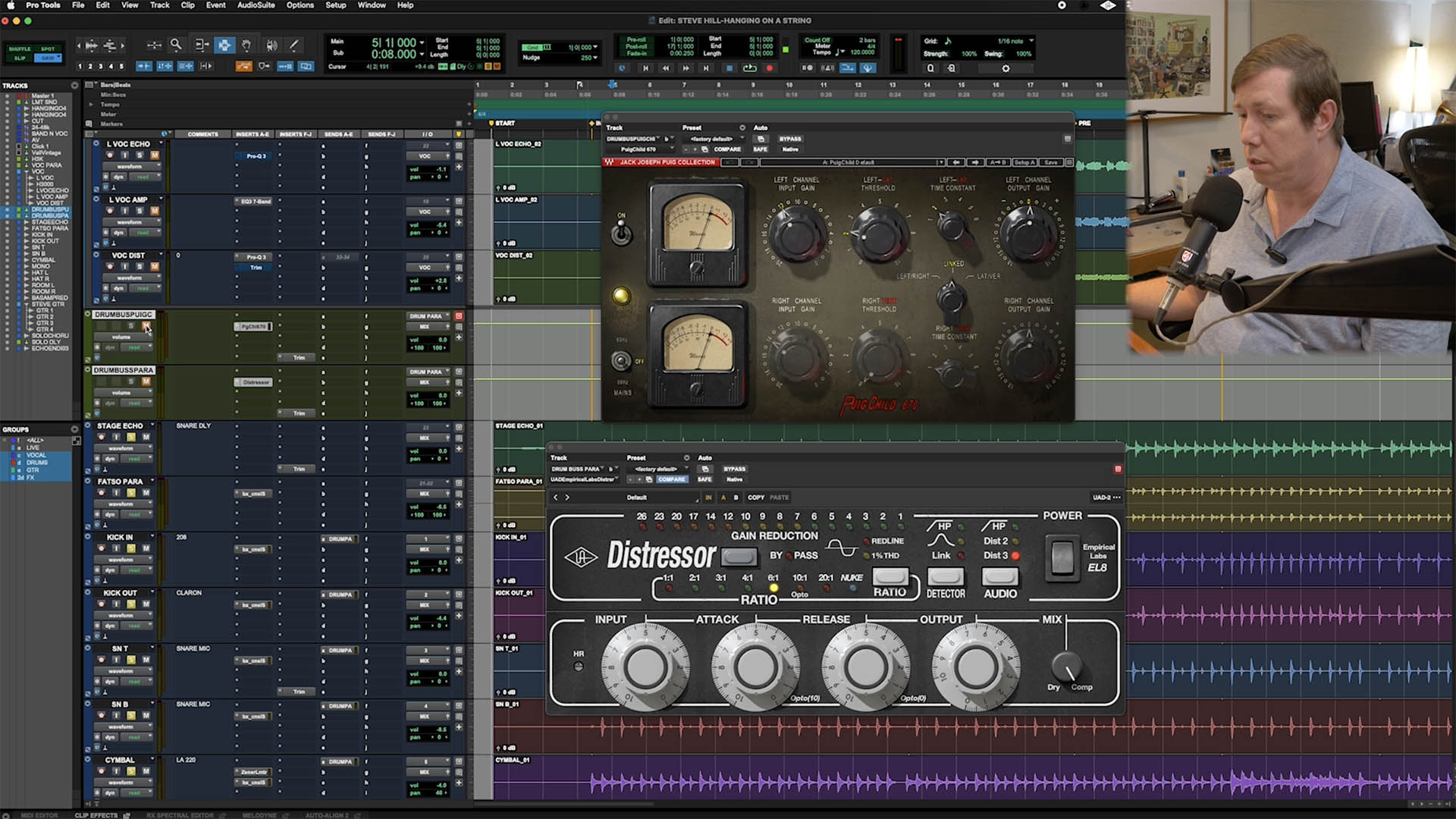The height and width of the screenshot is (819, 1456).
Task: Open the Track menu
Action: click(159, 5)
